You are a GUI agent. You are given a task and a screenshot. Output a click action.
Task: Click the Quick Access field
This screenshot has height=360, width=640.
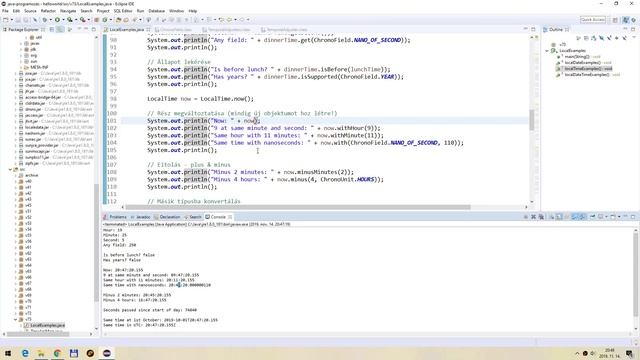[593, 20]
